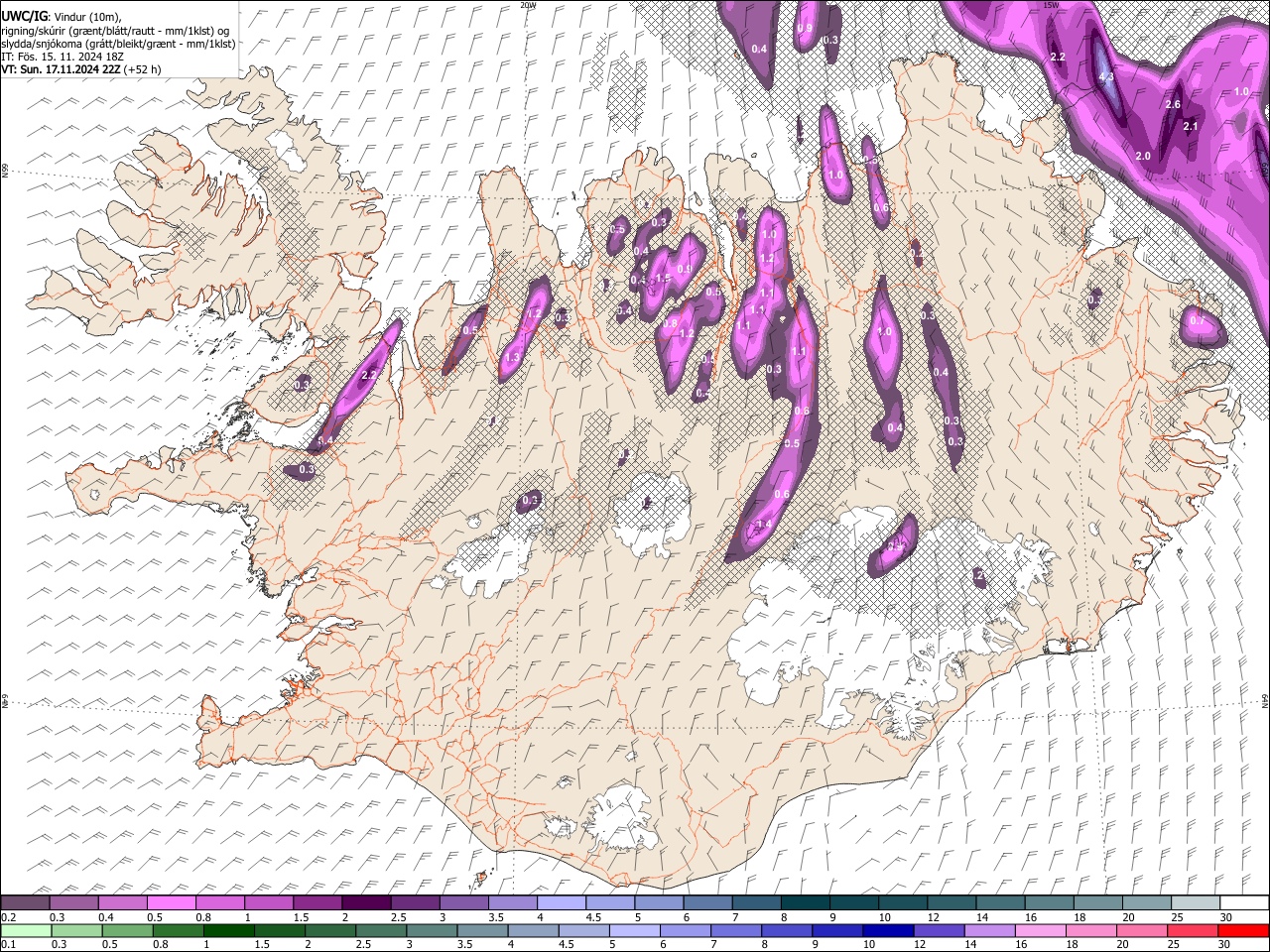Click the '15W' longitude label at top

click(1051, 5)
